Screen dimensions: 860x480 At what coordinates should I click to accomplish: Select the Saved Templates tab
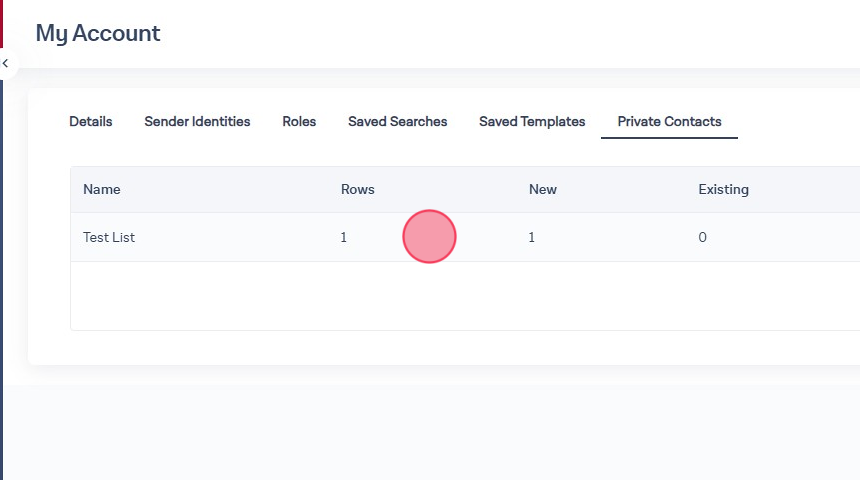532,122
